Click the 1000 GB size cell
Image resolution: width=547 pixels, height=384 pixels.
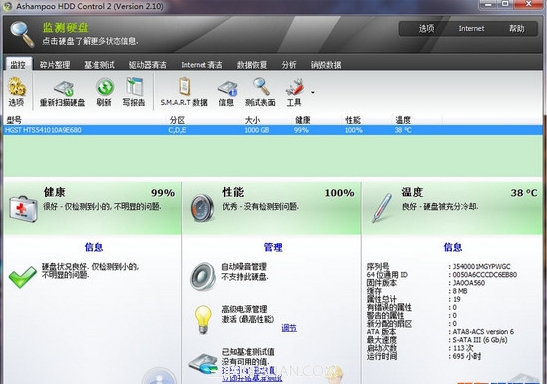click(257, 130)
